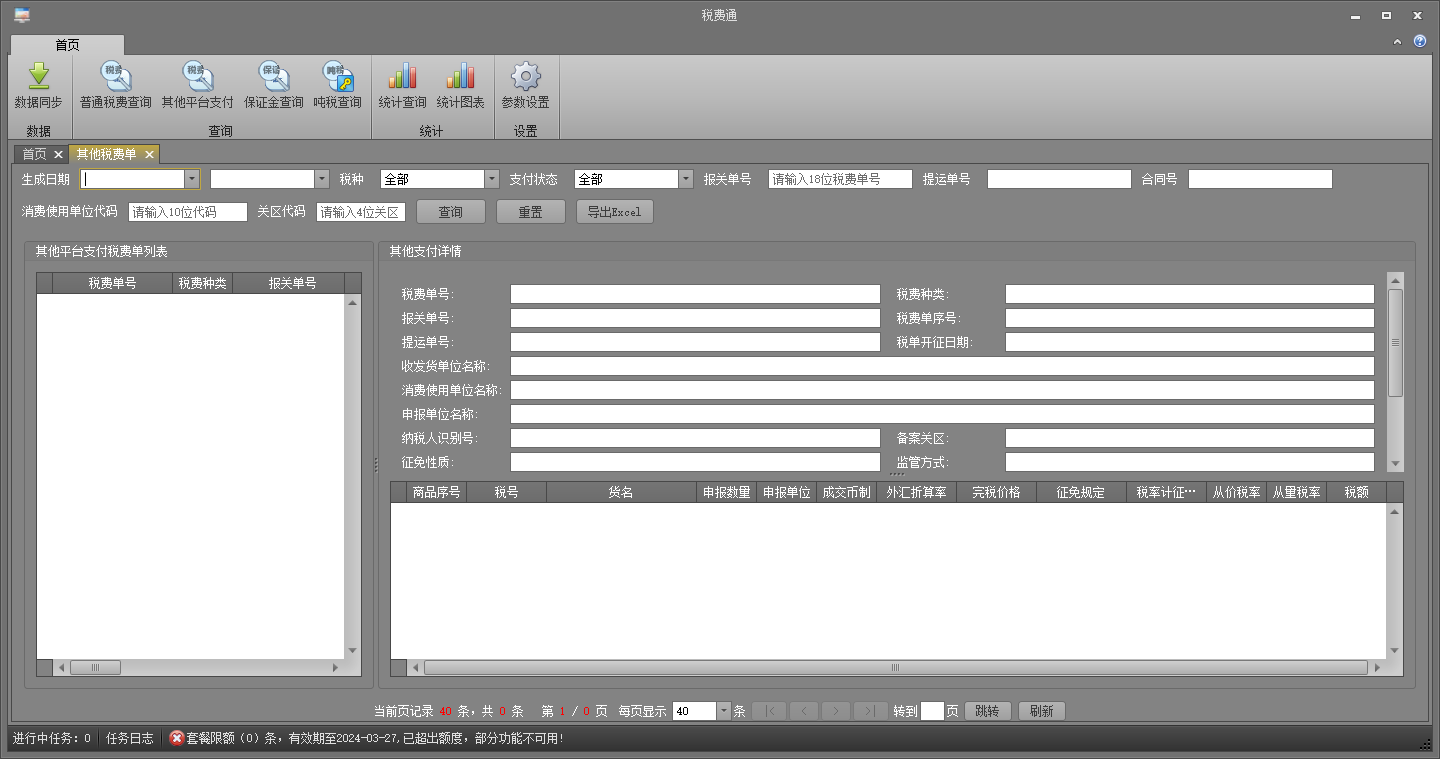Click the 外汇折算率 column header

click(916, 492)
